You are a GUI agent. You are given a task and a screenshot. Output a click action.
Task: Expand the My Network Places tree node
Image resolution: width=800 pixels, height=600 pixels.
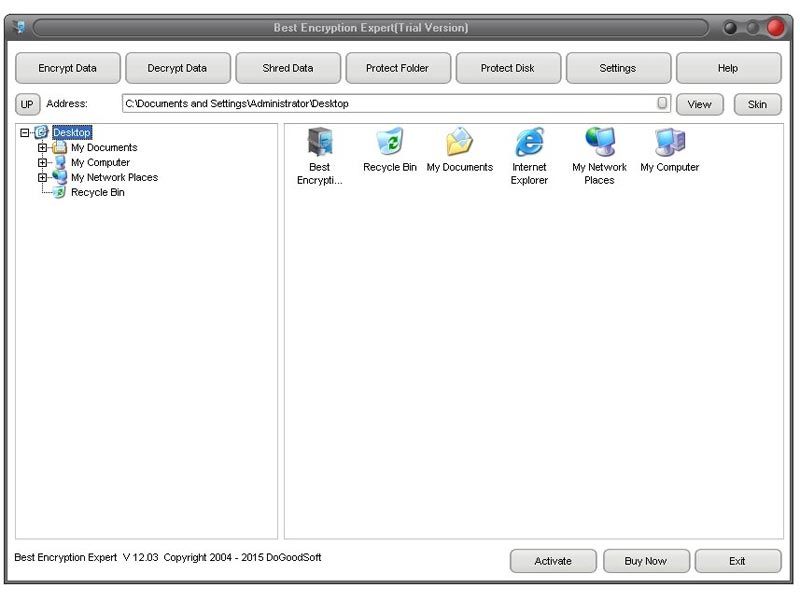[x=42, y=177]
